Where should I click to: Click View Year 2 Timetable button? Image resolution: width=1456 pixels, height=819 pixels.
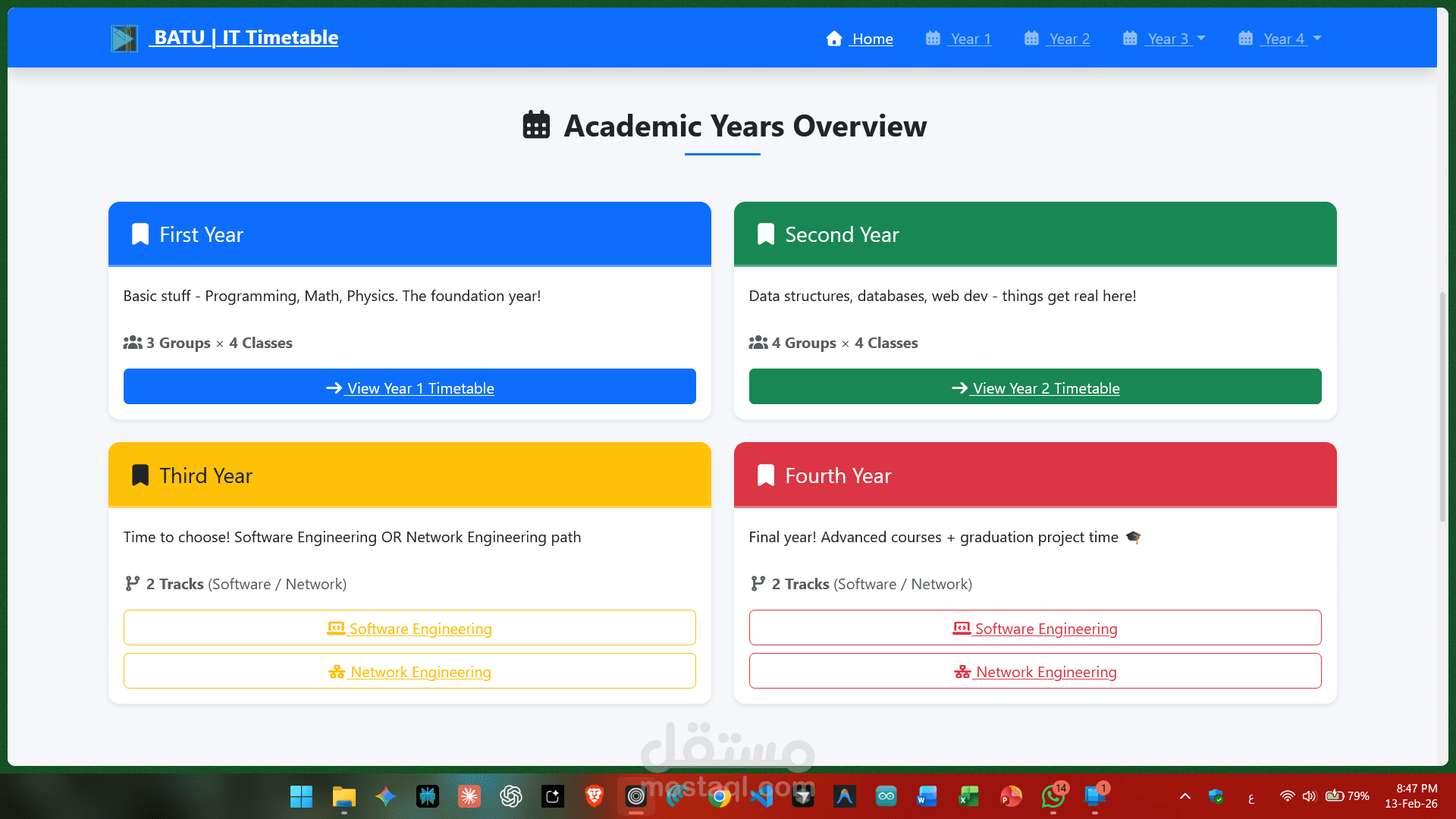pyautogui.click(x=1035, y=388)
